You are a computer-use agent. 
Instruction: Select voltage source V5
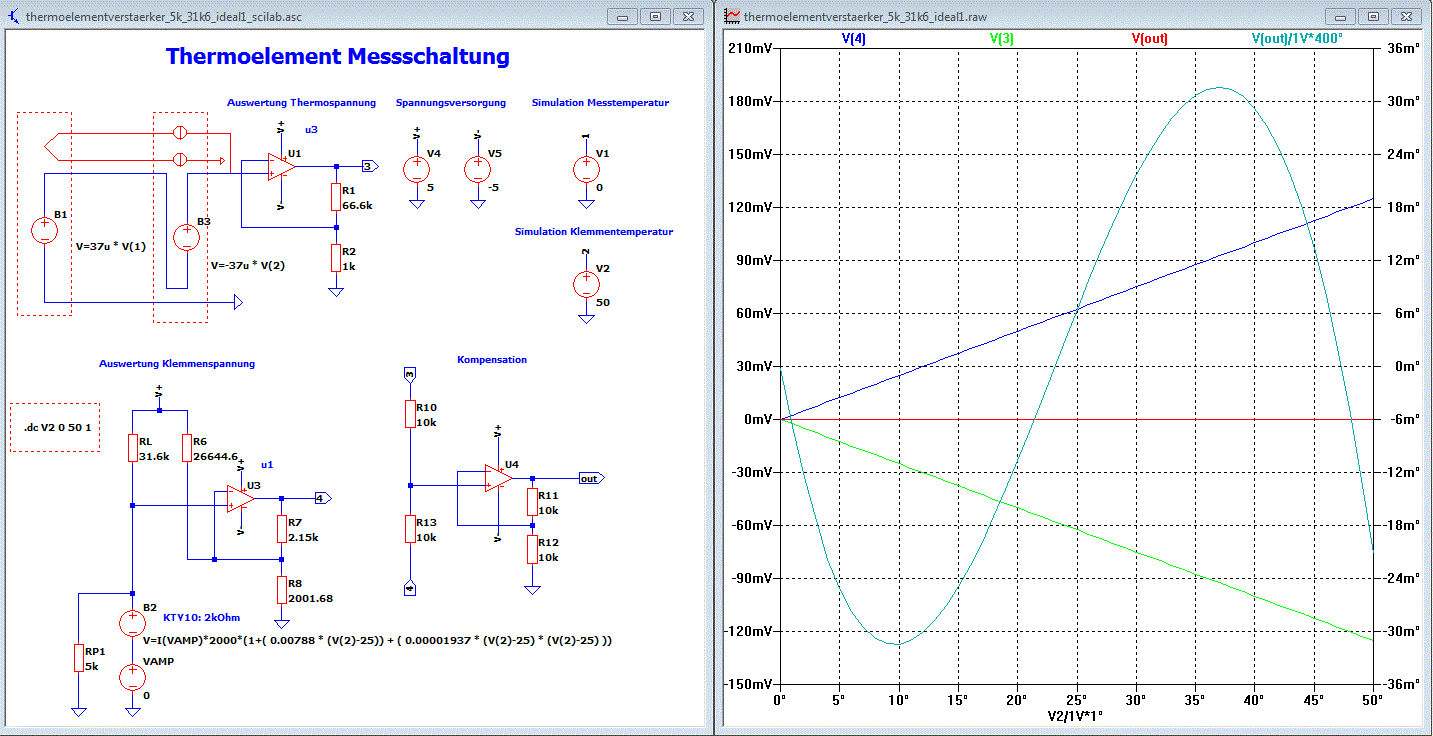click(478, 169)
